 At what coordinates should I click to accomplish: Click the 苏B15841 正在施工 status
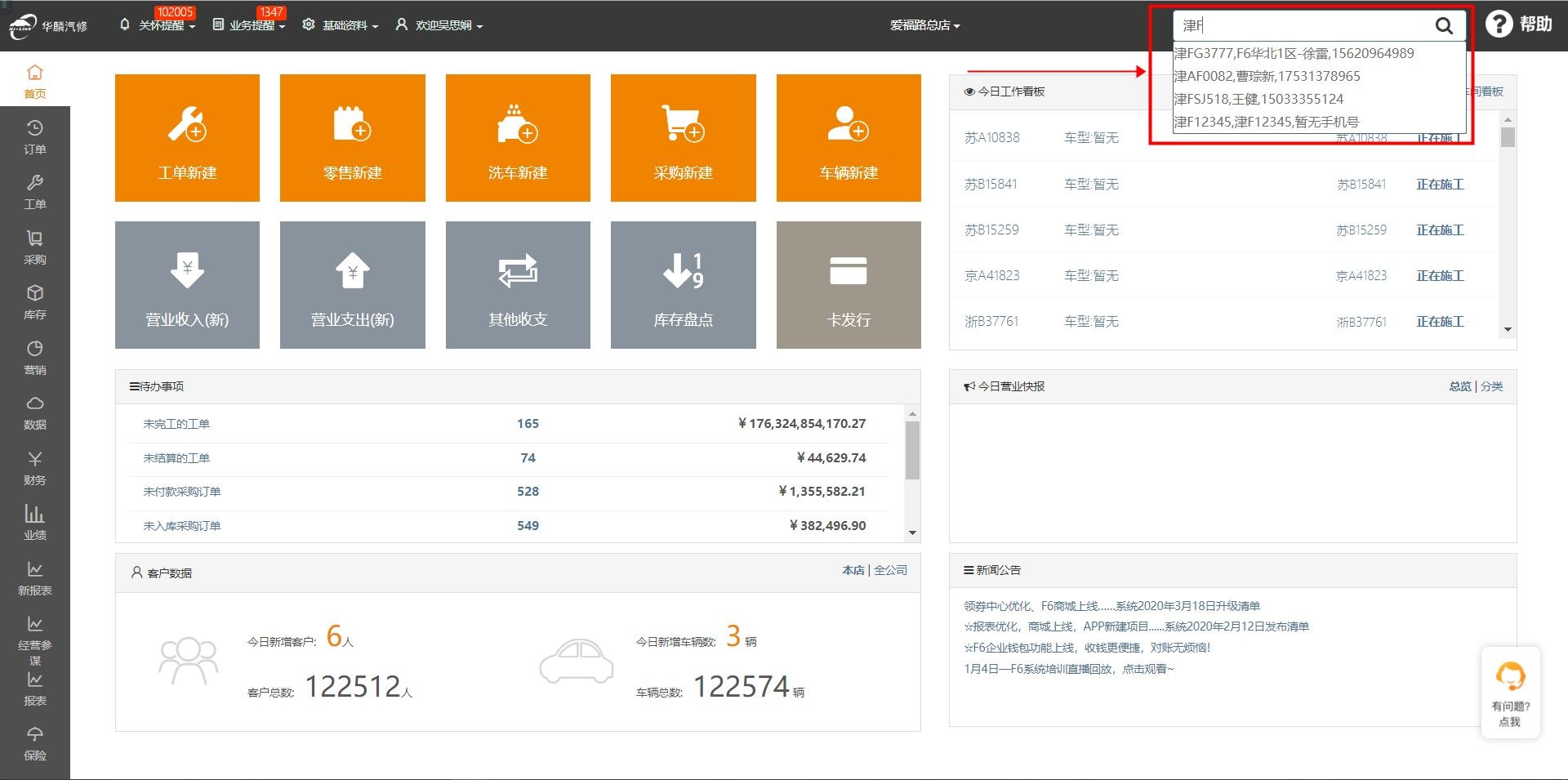click(x=1440, y=185)
